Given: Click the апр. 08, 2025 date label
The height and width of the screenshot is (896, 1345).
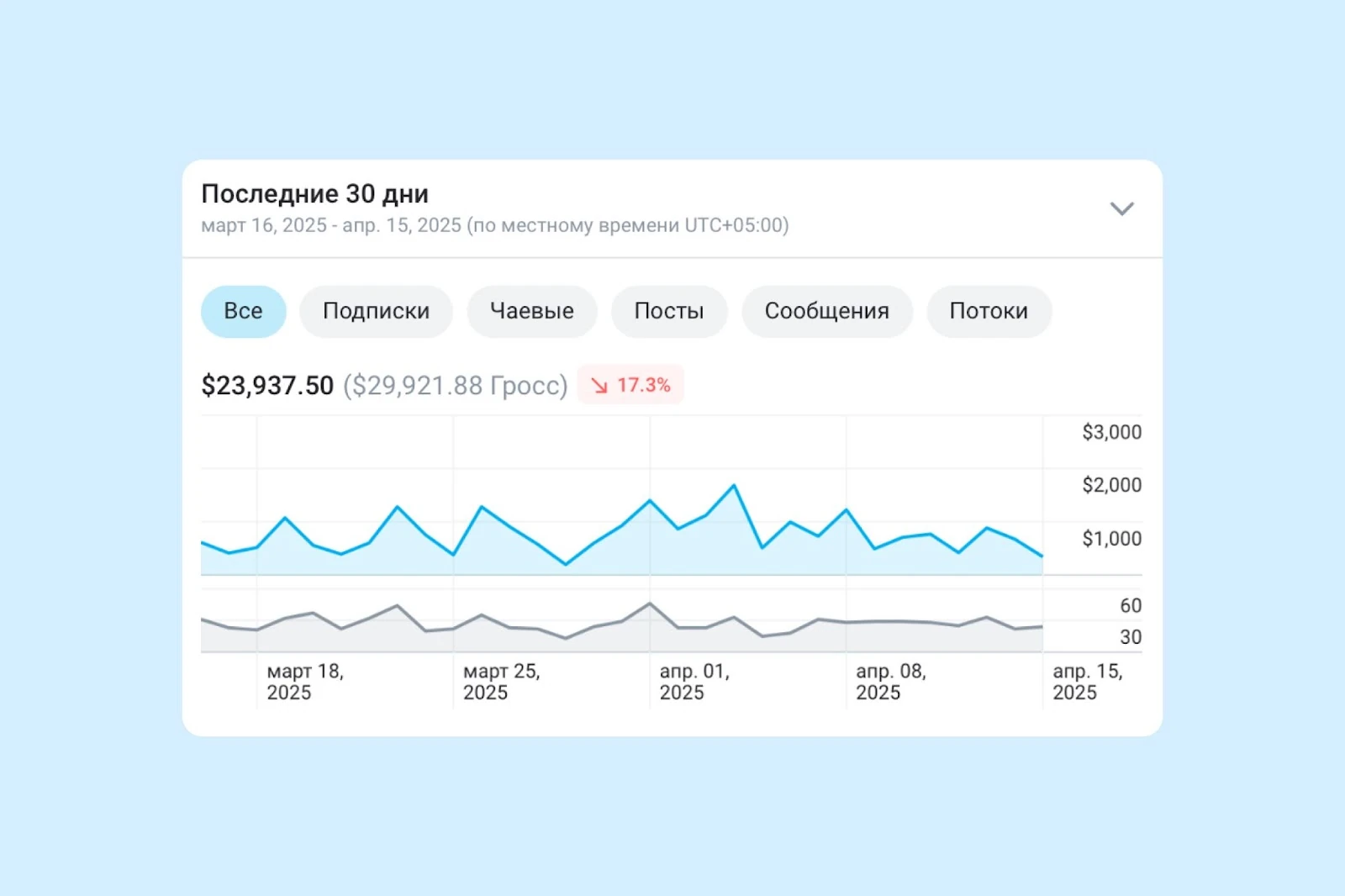Looking at the screenshot, I should pos(891,682).
